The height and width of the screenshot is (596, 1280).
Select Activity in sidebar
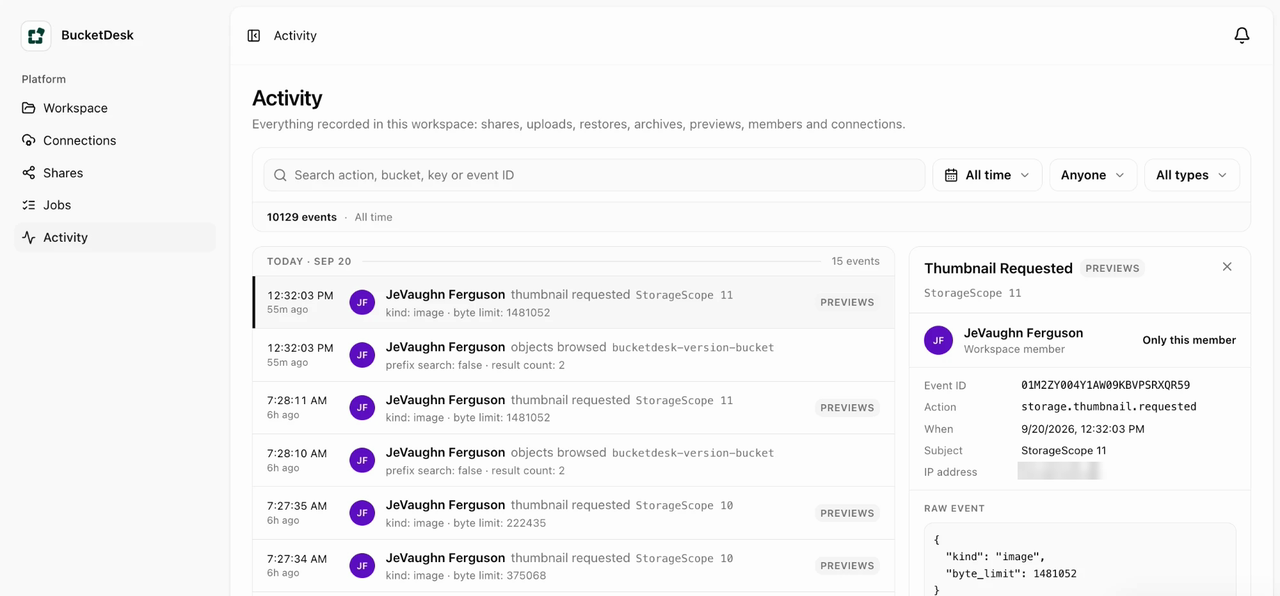pyautogui.click(x=115, y=237)
